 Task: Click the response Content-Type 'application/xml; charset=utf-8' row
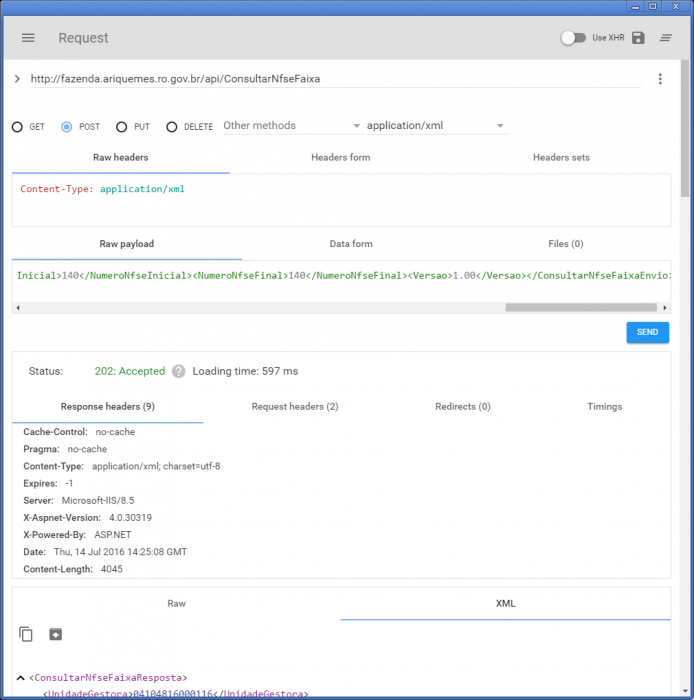coord(122,467)
